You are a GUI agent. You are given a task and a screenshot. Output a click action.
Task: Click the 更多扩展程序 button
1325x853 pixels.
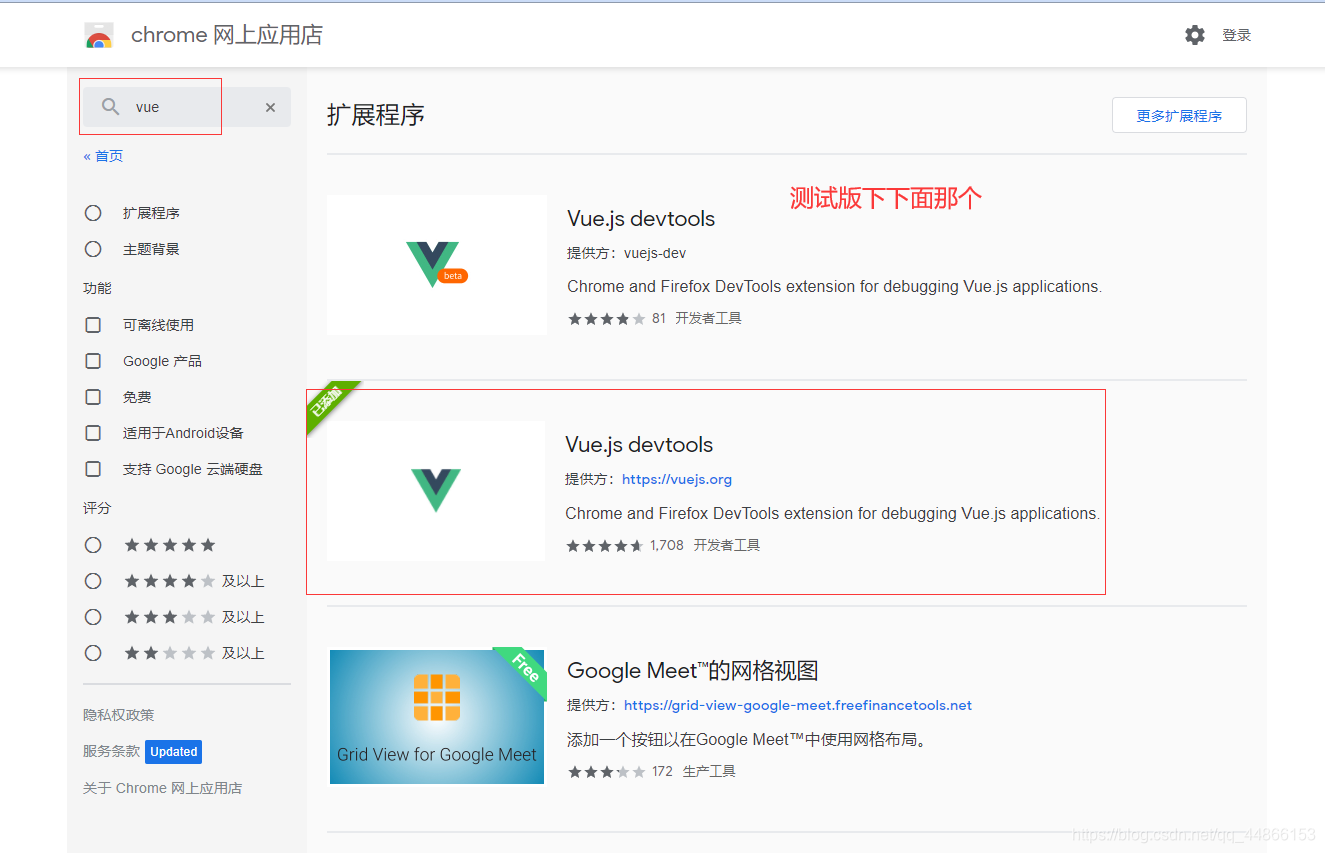(1179, 116)
